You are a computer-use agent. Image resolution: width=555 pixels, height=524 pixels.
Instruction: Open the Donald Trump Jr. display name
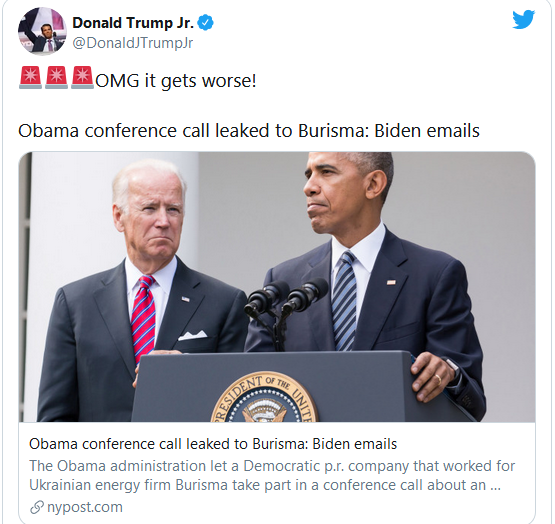pos(133,23)
